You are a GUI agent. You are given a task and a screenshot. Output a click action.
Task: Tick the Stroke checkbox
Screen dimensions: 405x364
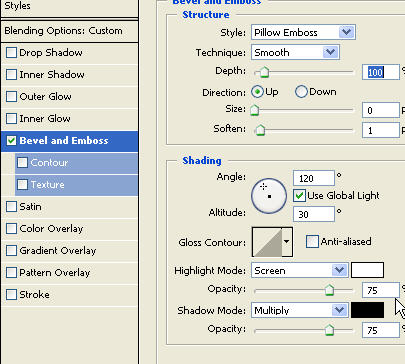click(11, 295)
